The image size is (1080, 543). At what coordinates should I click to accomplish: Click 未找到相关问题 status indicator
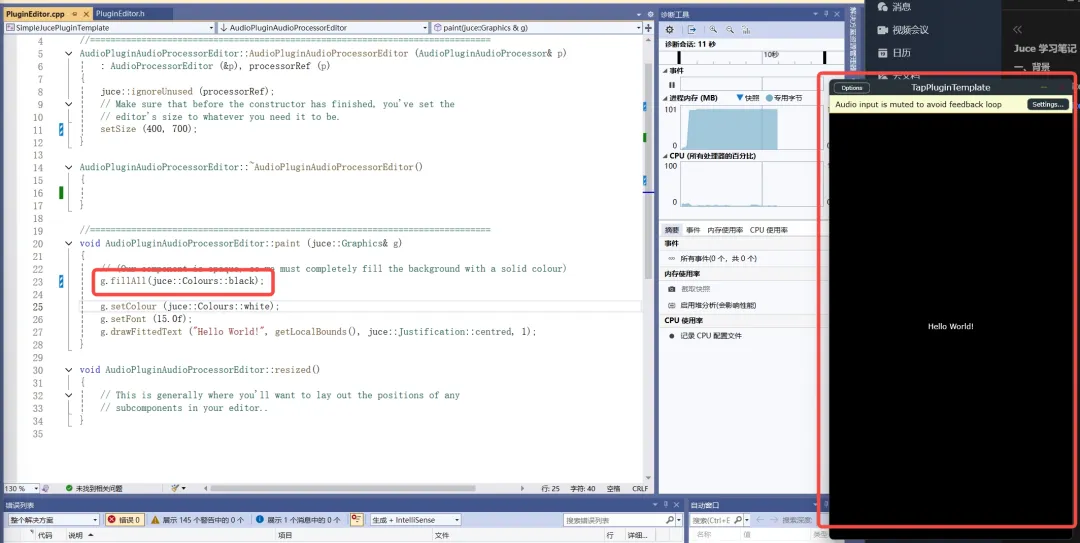[x=94, y=489]
